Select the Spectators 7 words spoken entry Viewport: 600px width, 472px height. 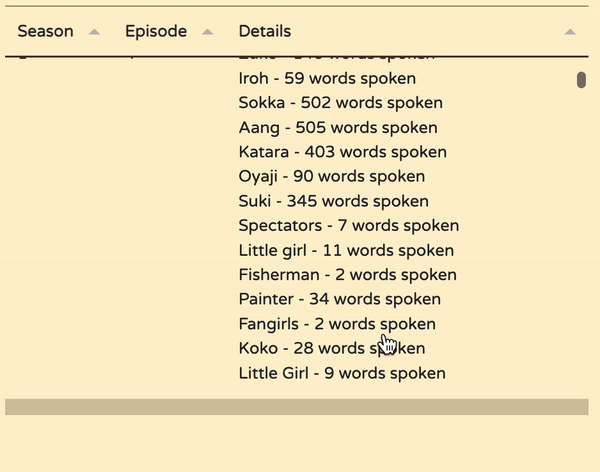[348, 226]
